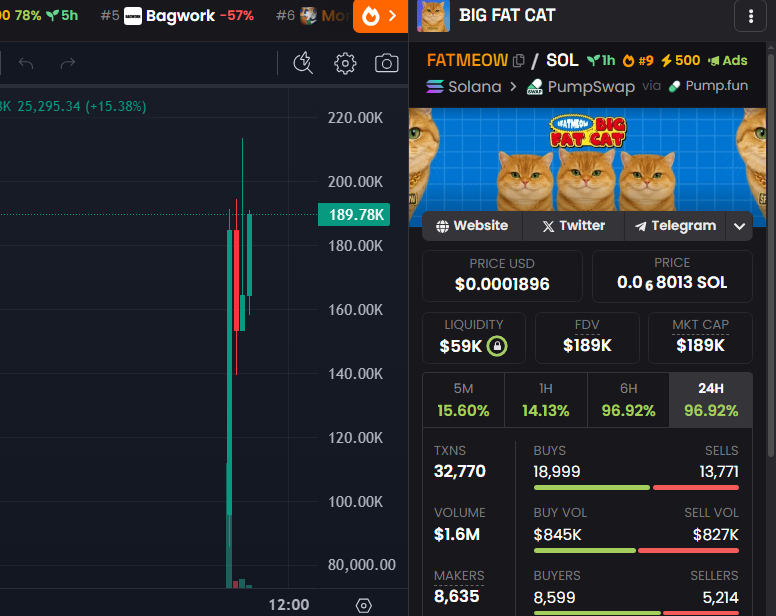Click the SELLS 13,771 value

coord(719,472)
